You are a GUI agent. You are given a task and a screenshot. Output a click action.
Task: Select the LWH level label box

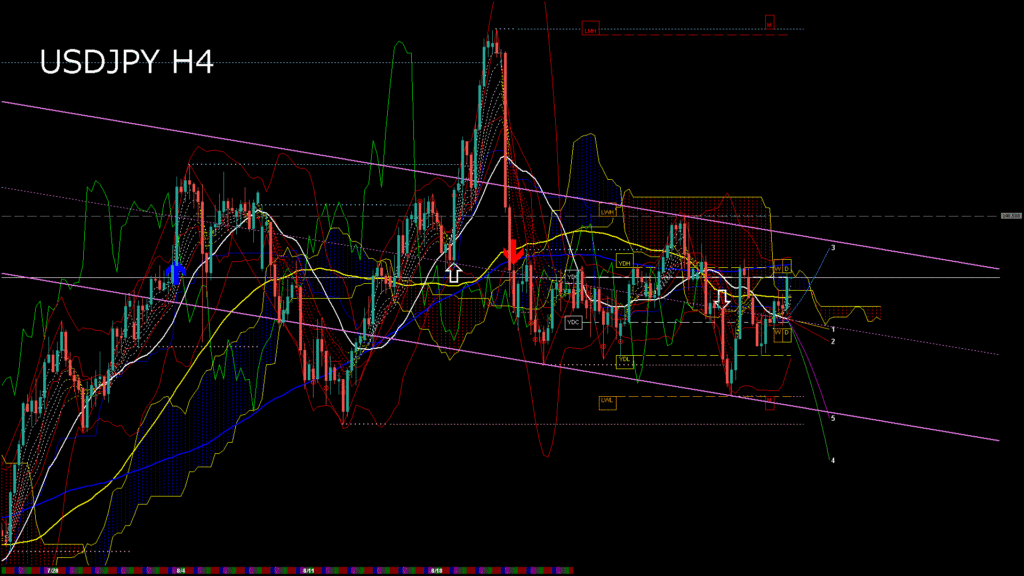pyautogui.click(x=607, y=211)
